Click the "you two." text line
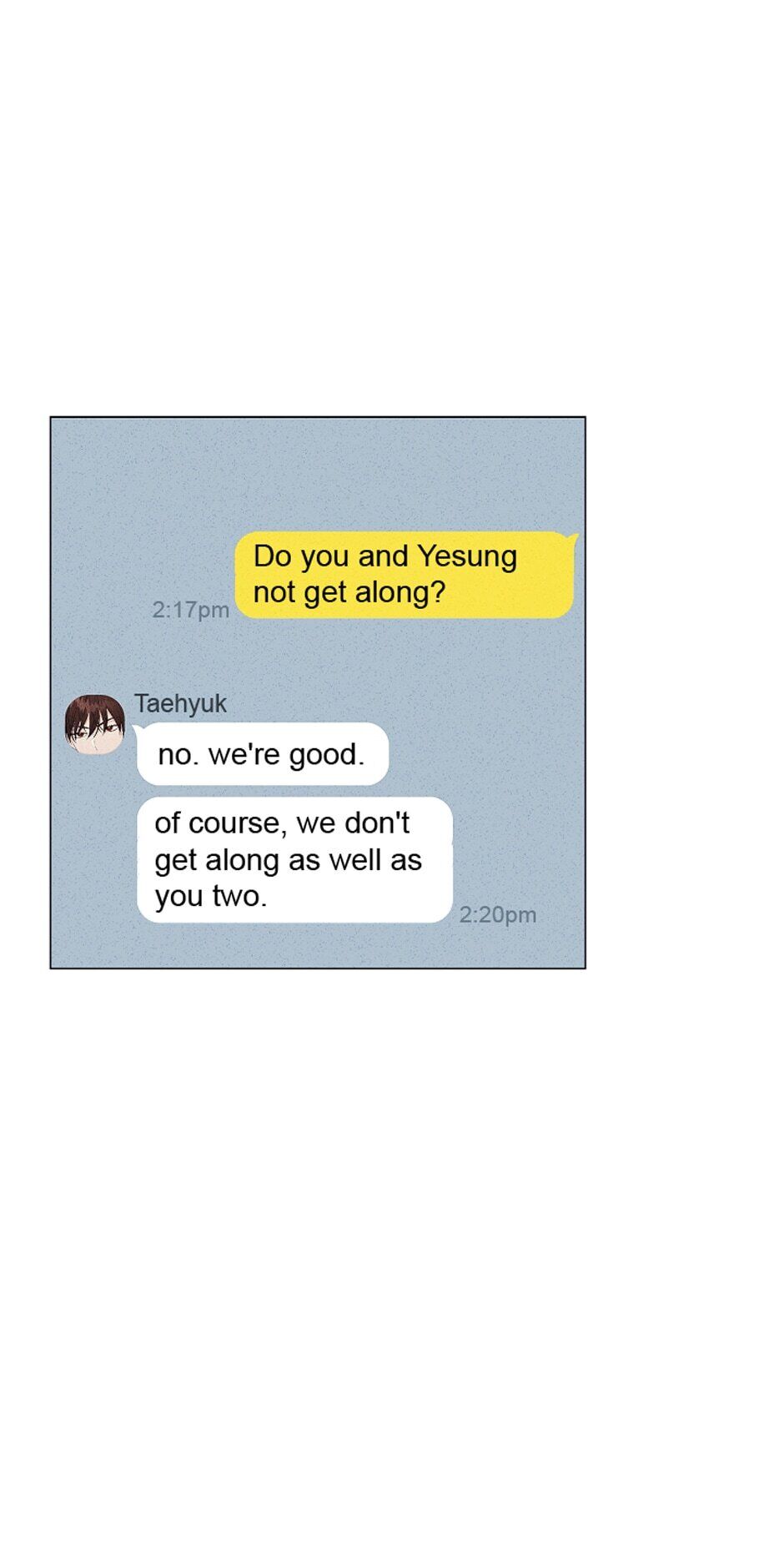Image resolution: width=784 pixels, height=1565 pixels. [x=211, y=897]
